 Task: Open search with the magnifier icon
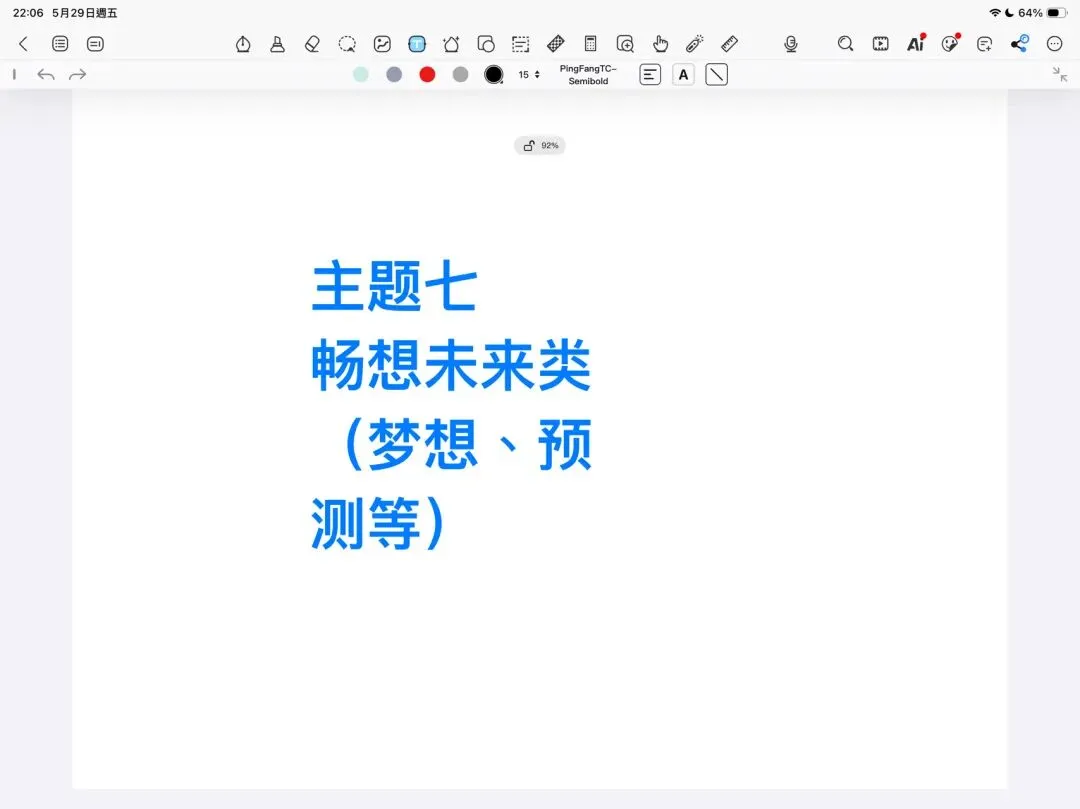click(x=845, y=44)
